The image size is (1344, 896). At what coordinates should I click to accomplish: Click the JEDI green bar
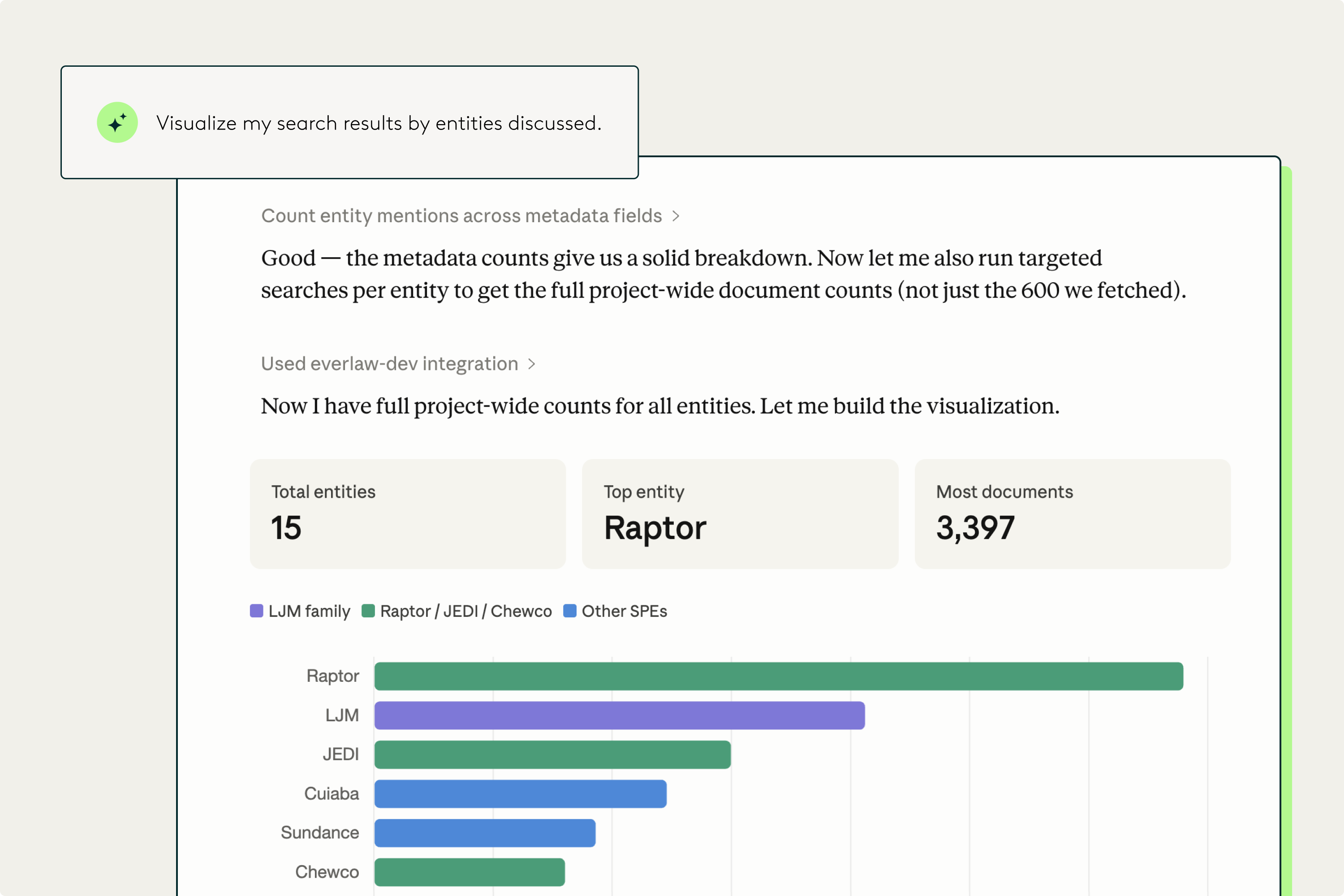(552, 754)
